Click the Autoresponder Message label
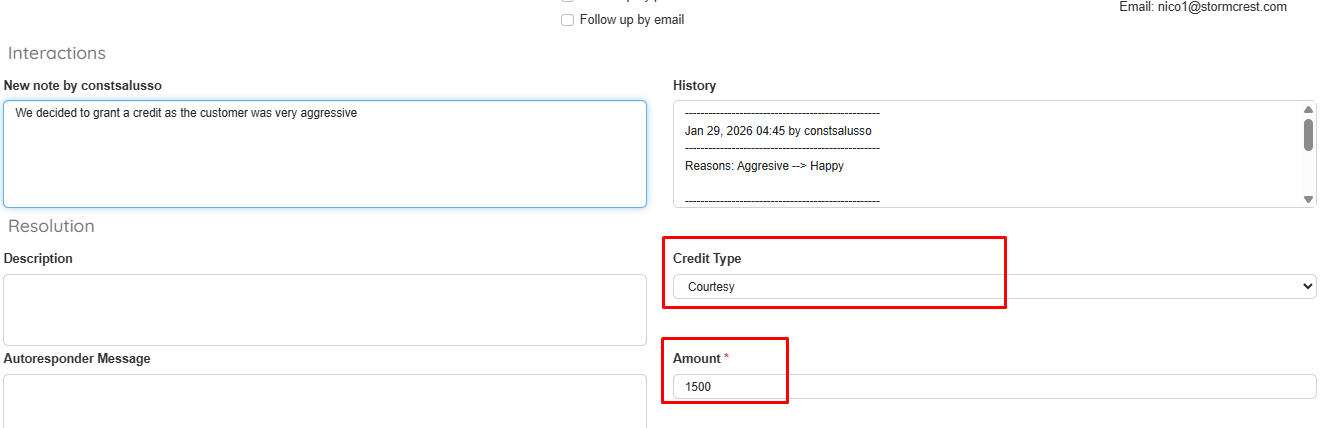This screenshot has height=428, width=1323. click(77, 359)
